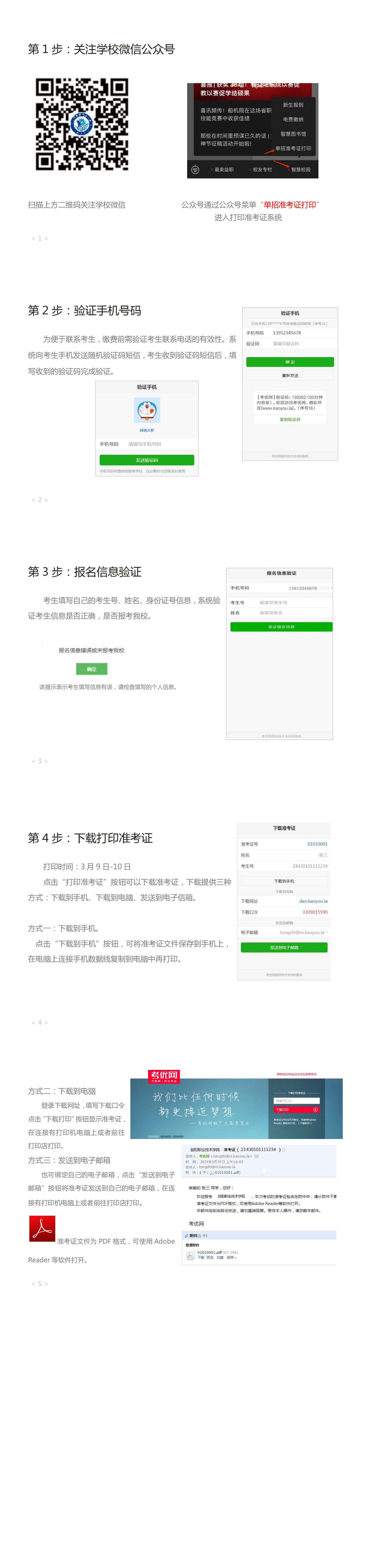Click the 准考证号 value 01010001
The height and width of the screenshot is (1568, 371).
point(317,844)
